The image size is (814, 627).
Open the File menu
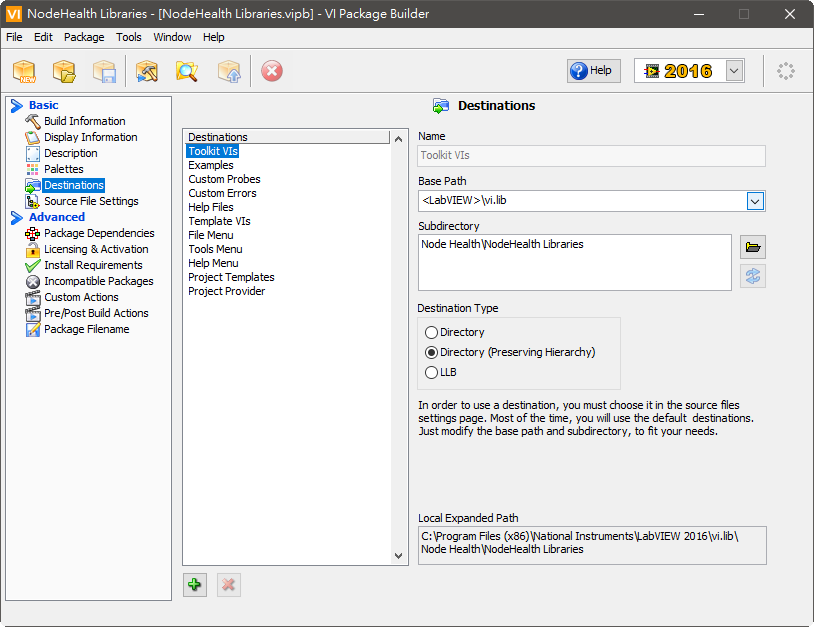click(x=14, y=37)
